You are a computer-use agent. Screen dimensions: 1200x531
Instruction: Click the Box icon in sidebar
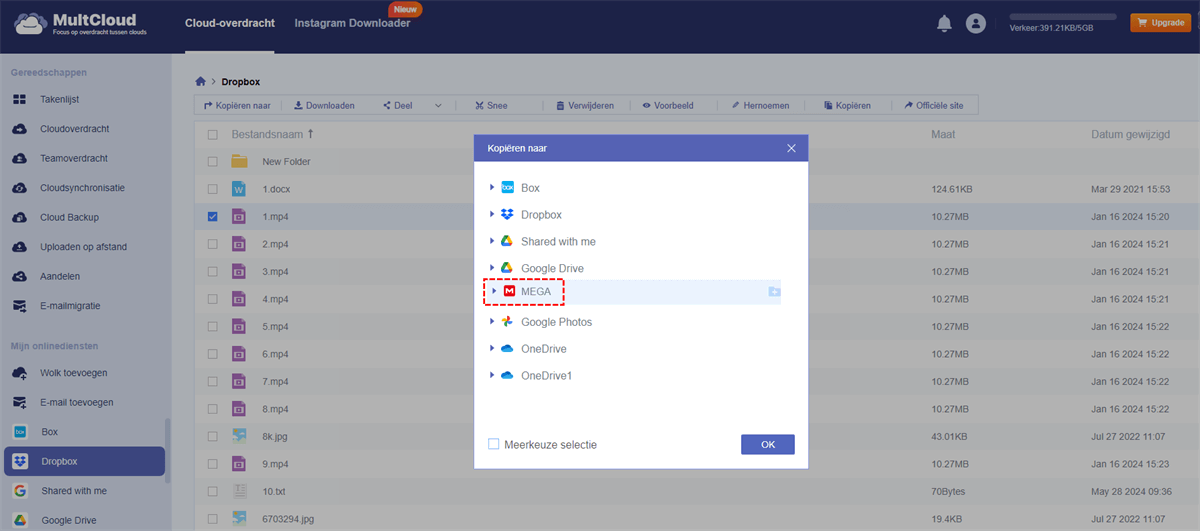[20, 432]
